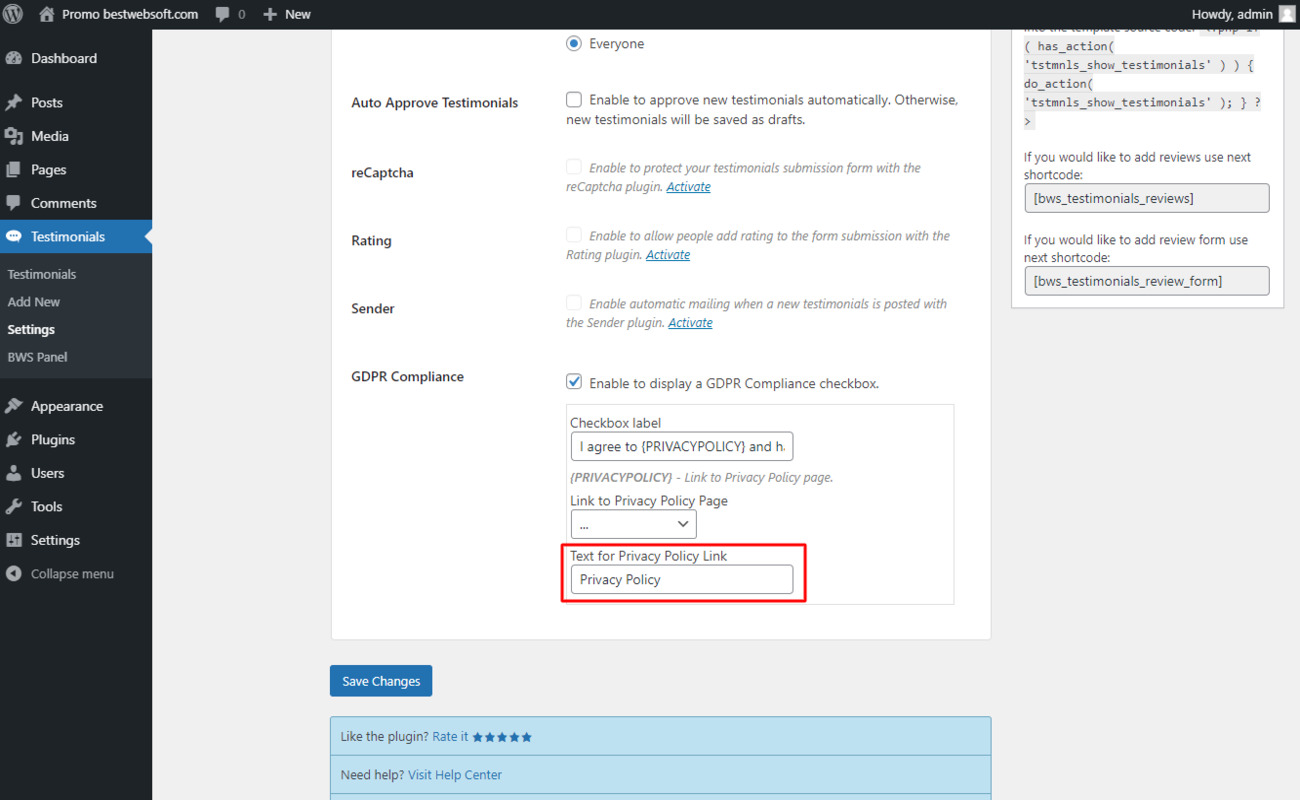Click the home icon for Promo bestwebsoft.com
Viewport: 1300px width, 800px height.
pos(46,14)
